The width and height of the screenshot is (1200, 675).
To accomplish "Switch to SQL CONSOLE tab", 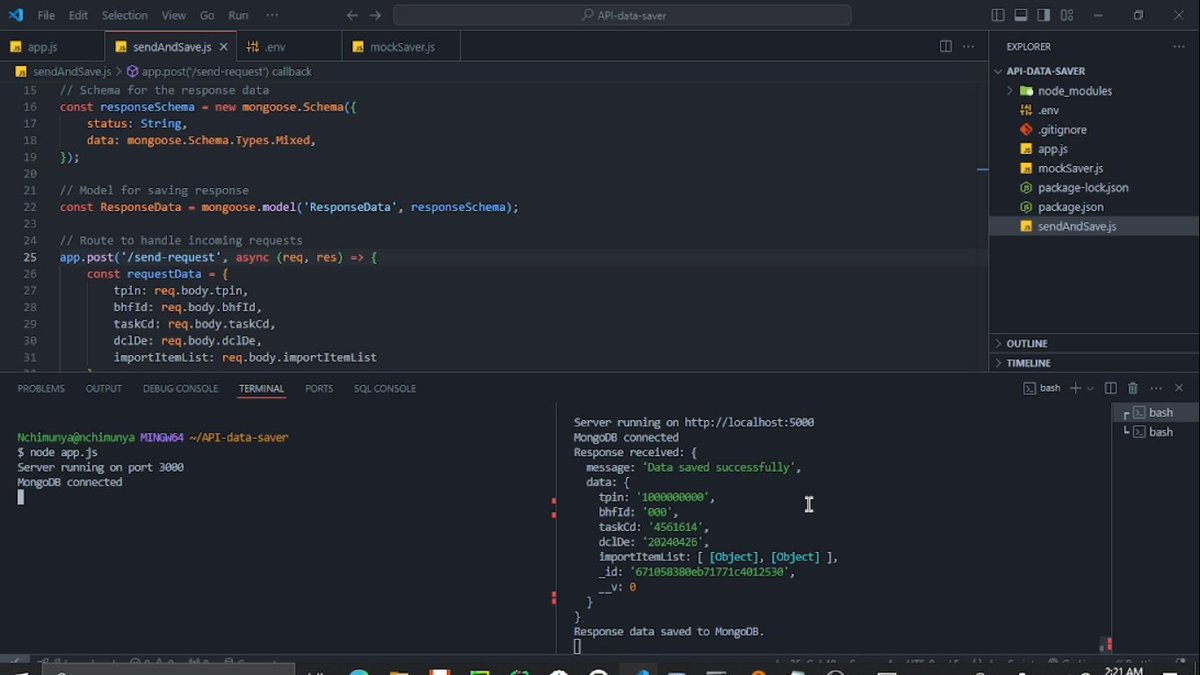I will [385, 389].
